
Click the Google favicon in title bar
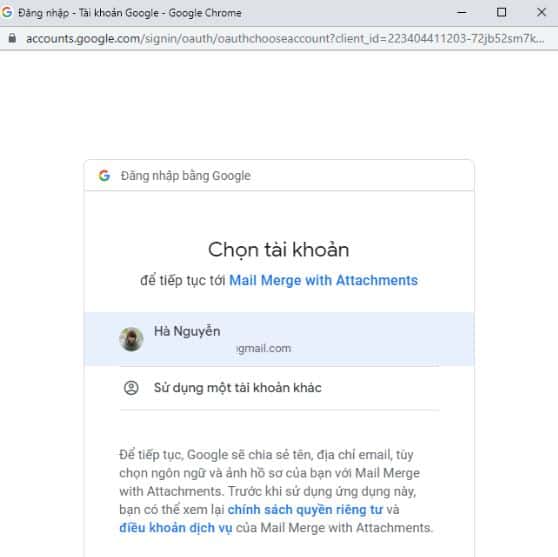(x=7, y=12)
